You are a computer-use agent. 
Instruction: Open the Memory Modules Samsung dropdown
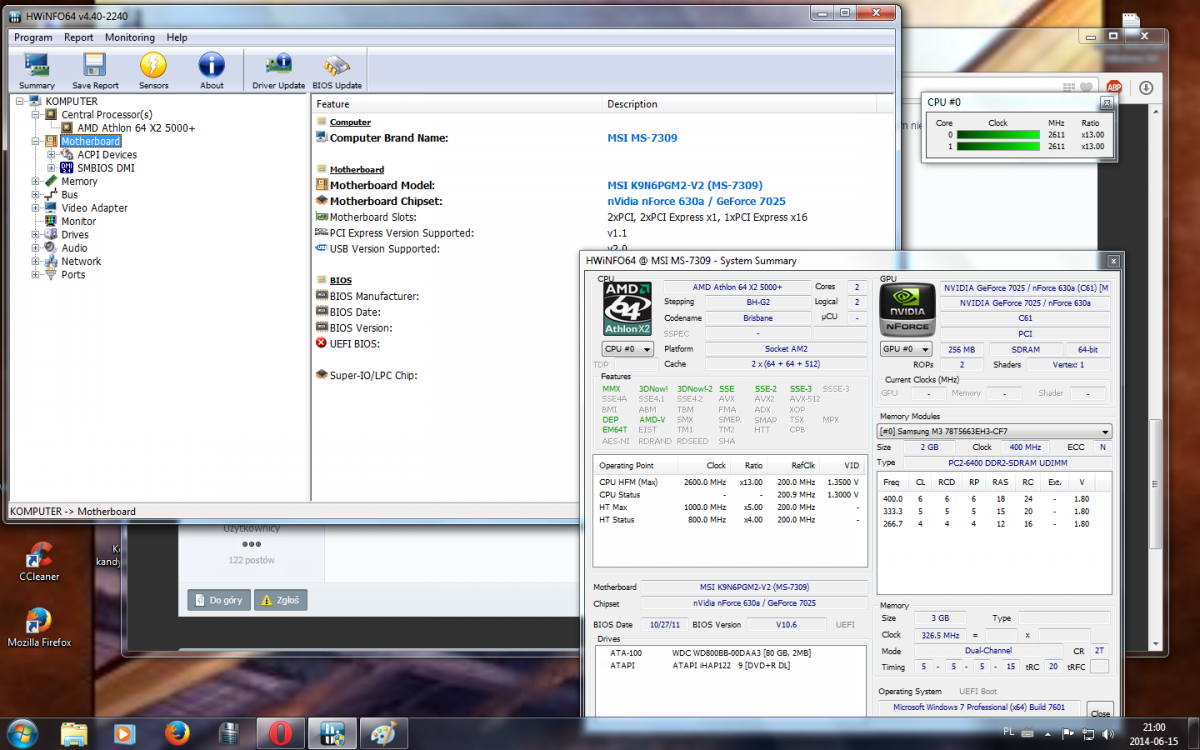coord(995,431)
